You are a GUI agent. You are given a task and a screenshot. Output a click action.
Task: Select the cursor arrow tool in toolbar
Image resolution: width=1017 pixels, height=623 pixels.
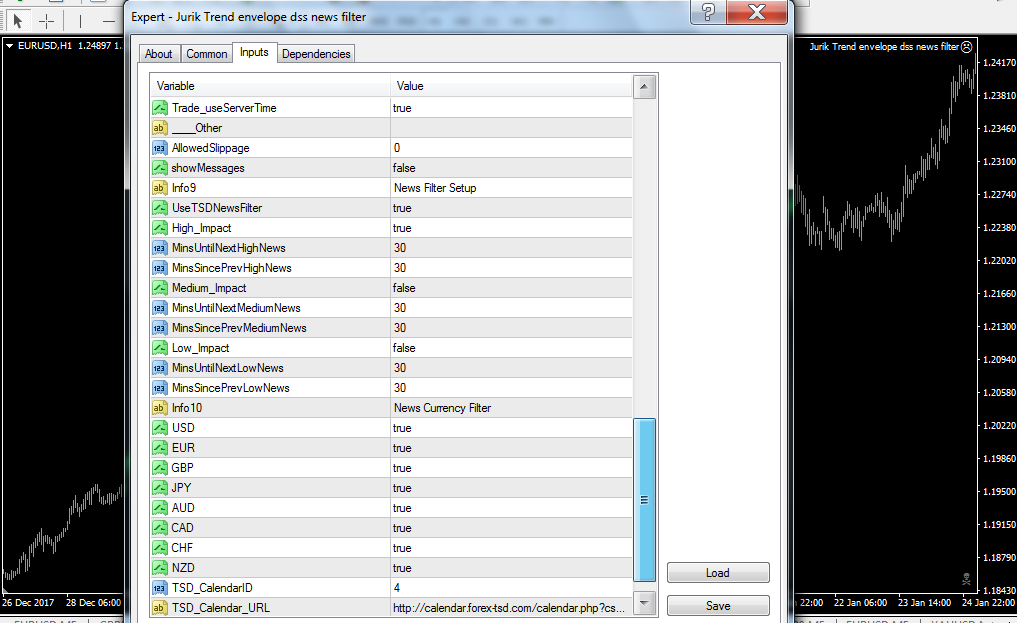[18, 21]
